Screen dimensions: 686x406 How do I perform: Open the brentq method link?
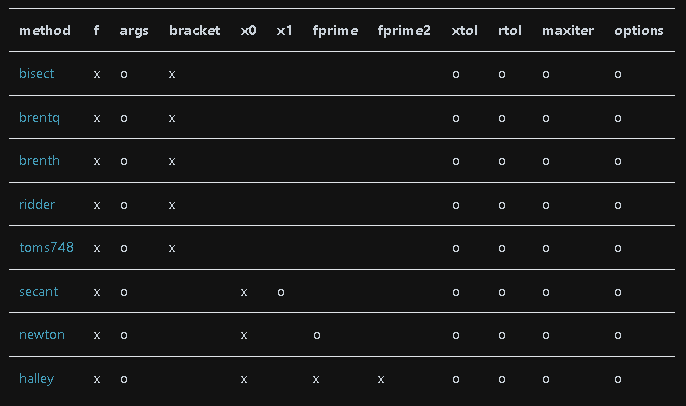40,118
